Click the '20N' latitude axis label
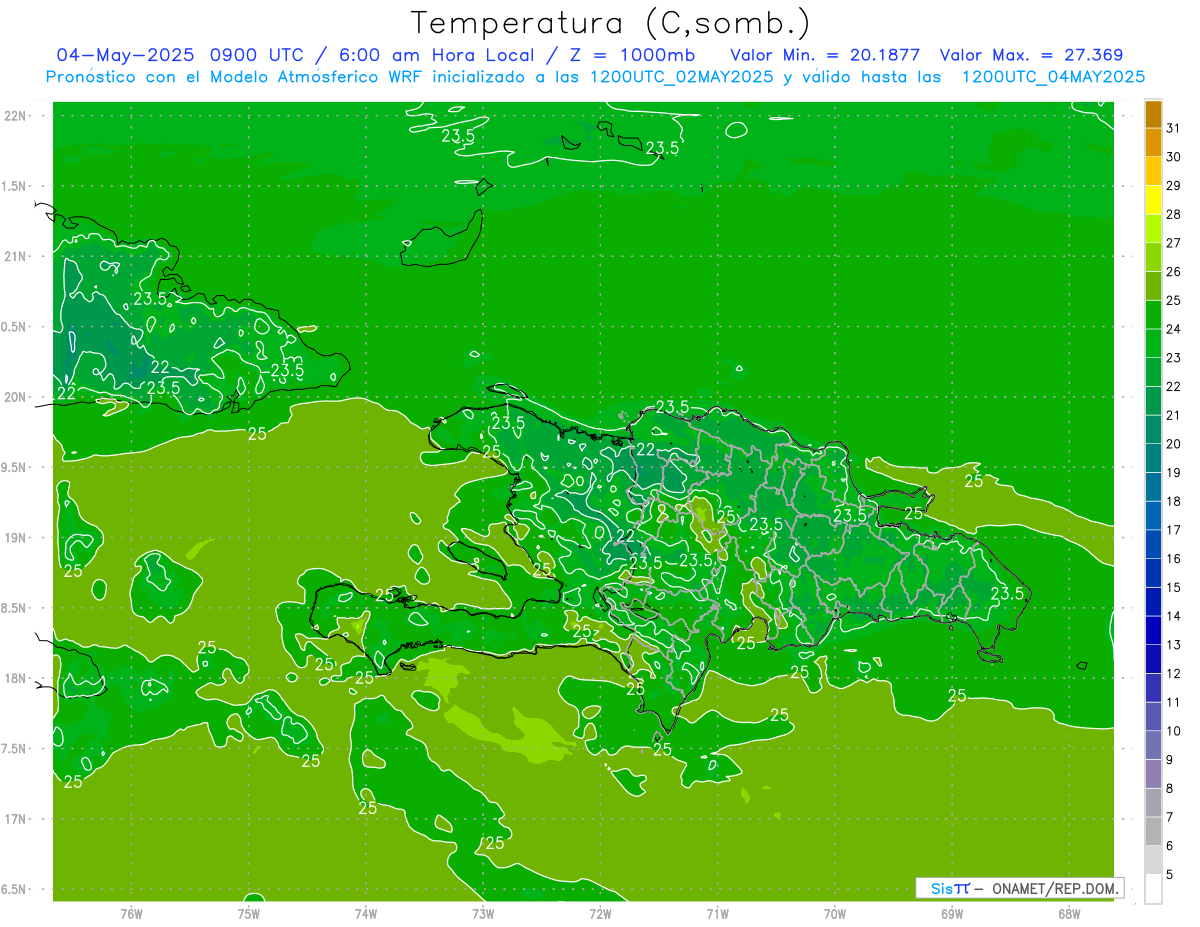 point(17,397)
